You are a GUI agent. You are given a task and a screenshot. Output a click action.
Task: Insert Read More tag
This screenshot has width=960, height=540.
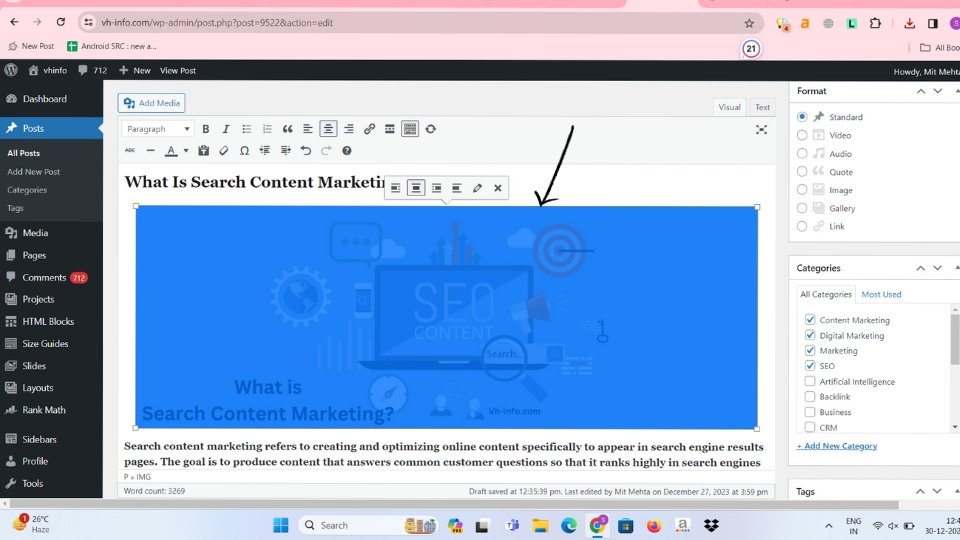[389, 129]
